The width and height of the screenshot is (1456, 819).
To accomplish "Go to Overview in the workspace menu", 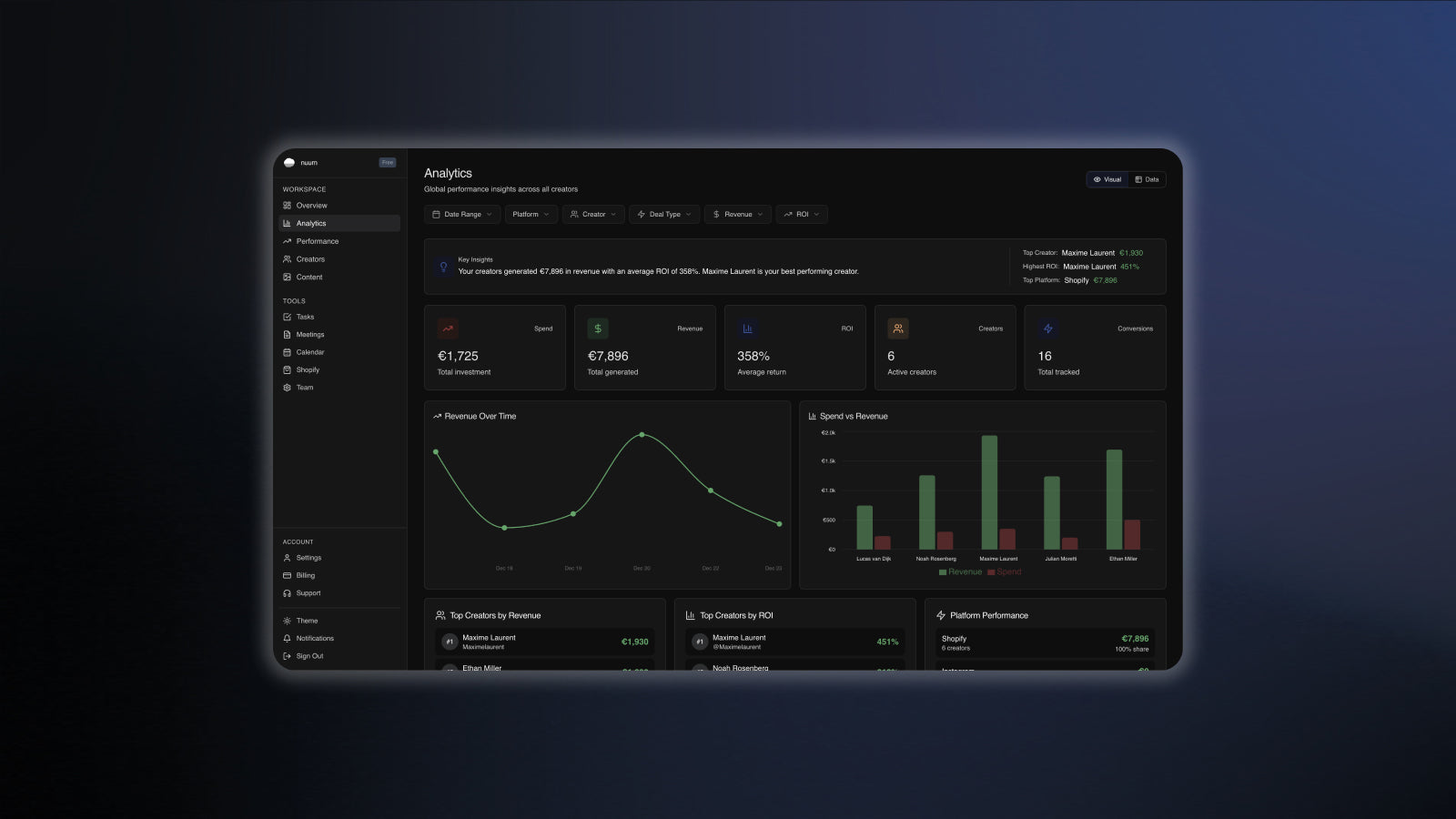I will click(x=311, y=206).
